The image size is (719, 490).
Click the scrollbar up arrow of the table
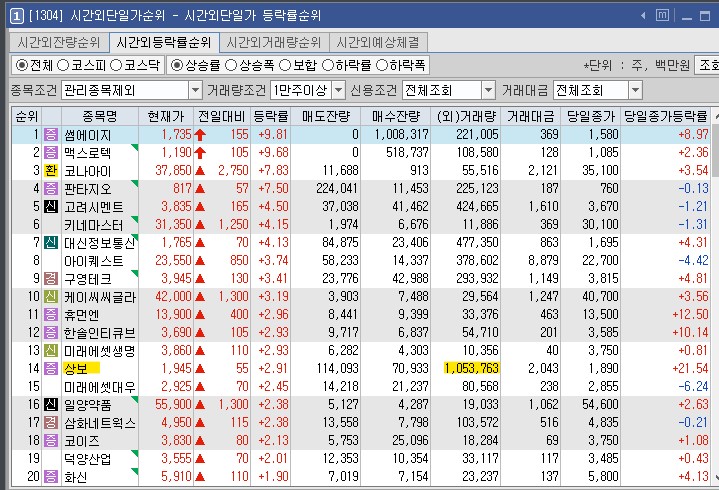coord(715,117)
